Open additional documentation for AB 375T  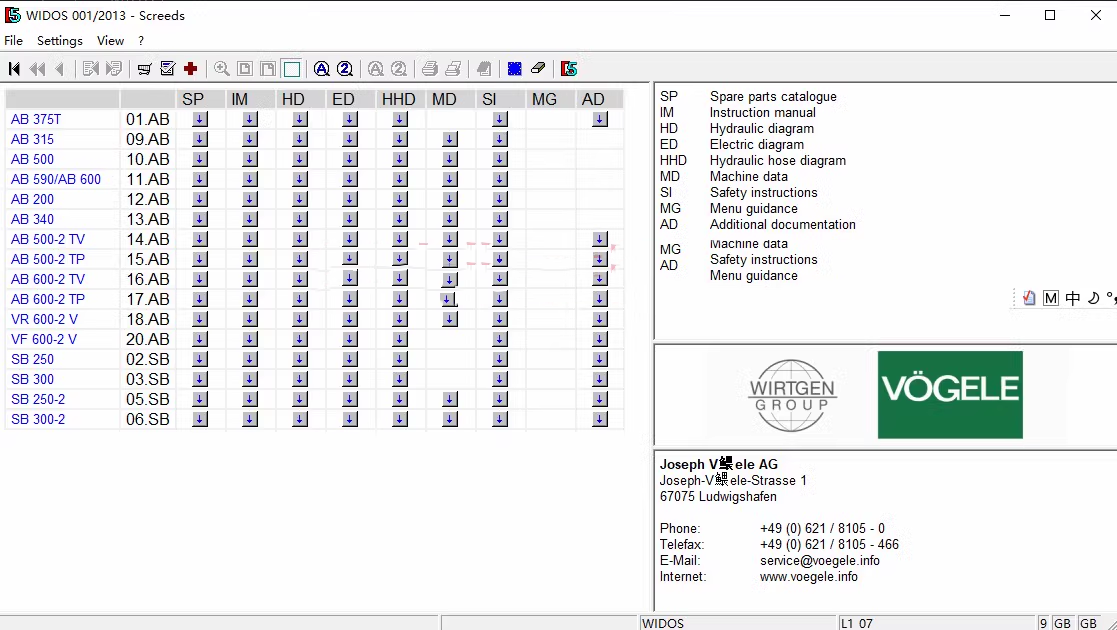tap(600, 120)
